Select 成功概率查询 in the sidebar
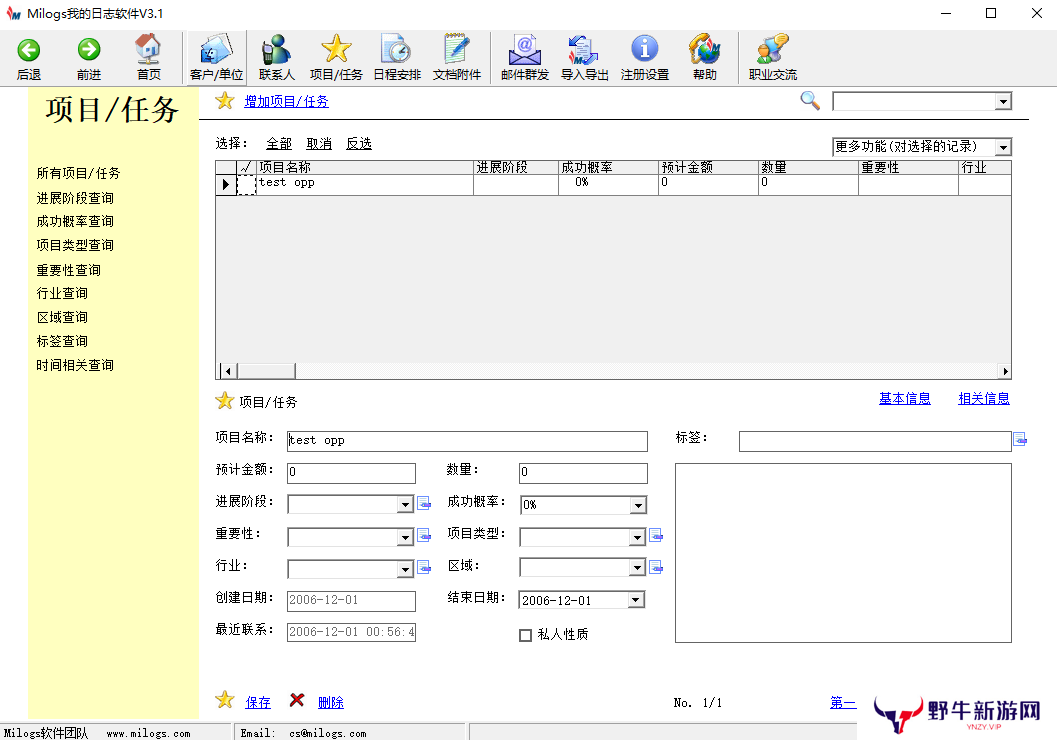Viewport: 1057px width, 740px height. (x=75, y=221)
